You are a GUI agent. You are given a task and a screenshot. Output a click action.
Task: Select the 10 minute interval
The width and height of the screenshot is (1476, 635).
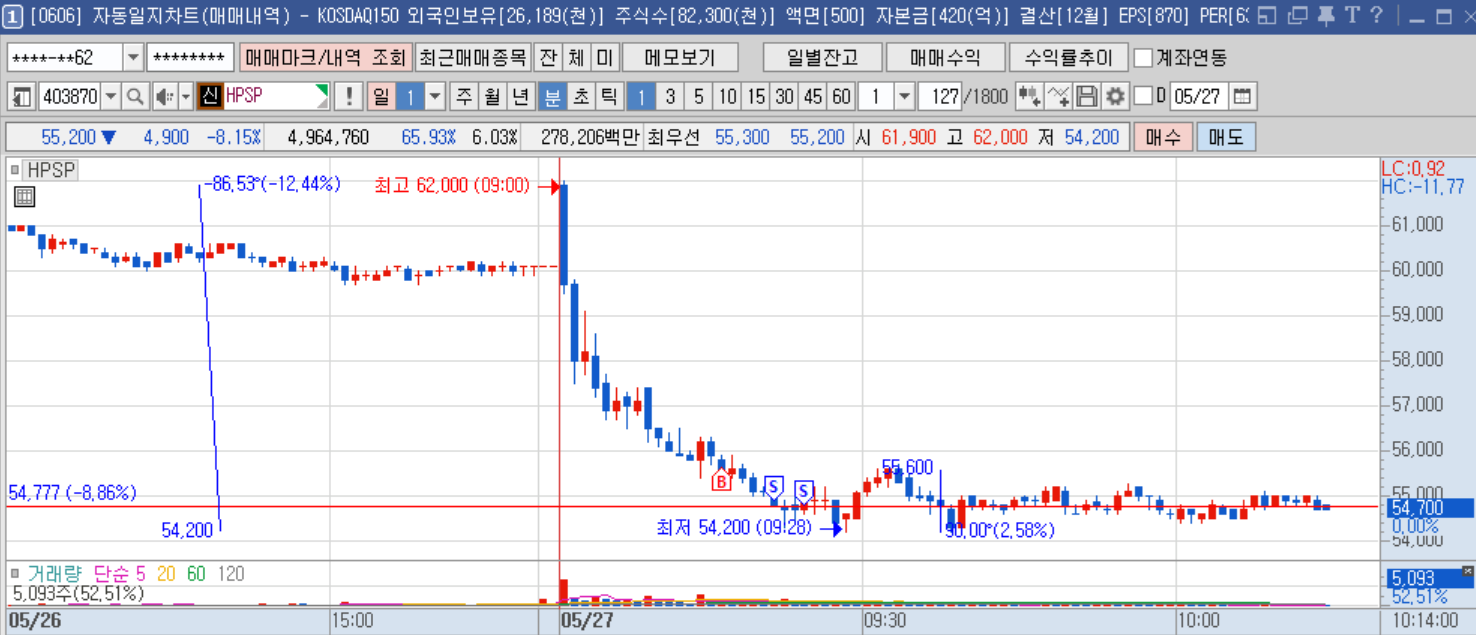pos(727,97)
